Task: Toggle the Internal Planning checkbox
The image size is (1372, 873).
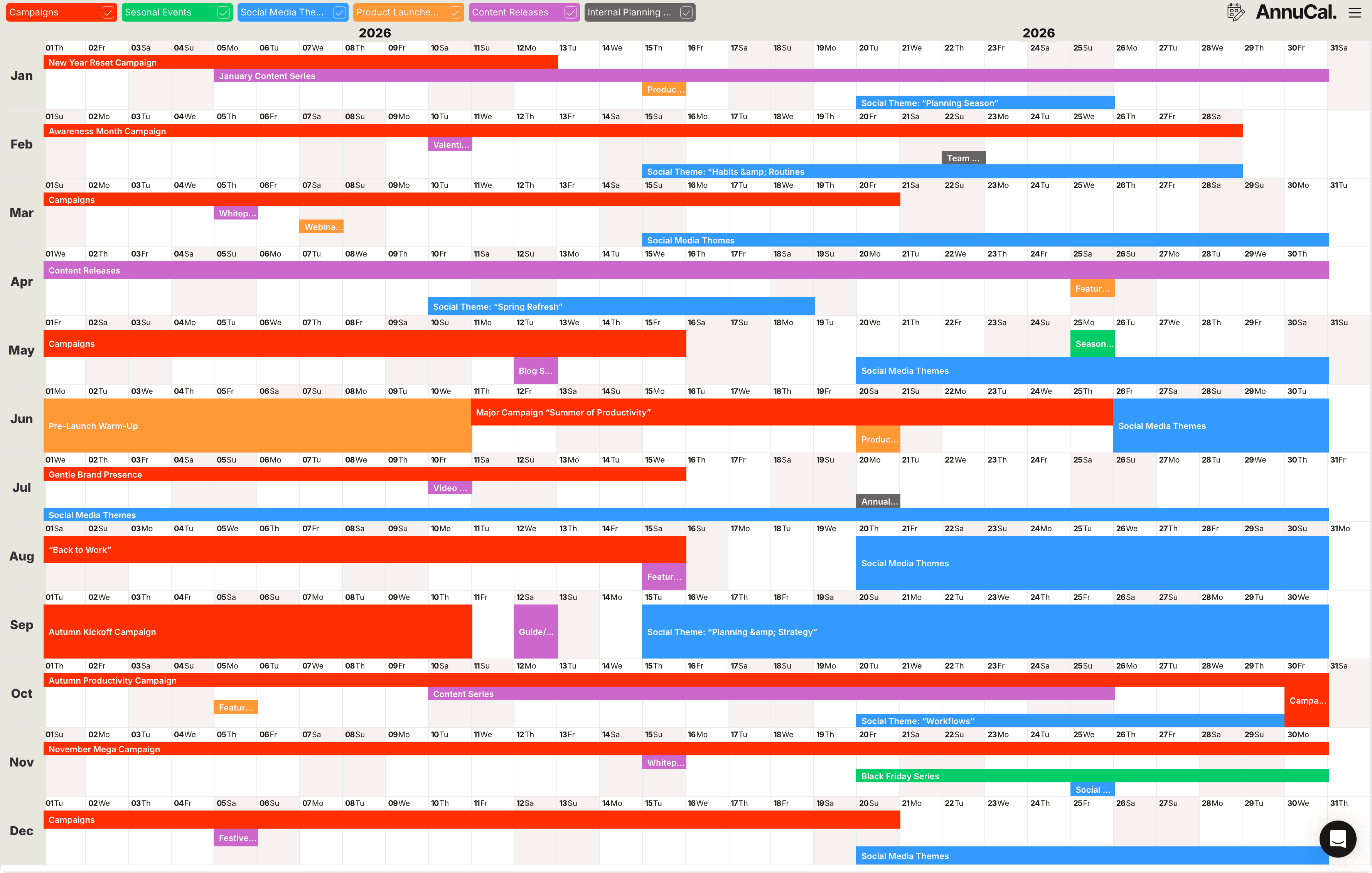Action: click(686, 12)
